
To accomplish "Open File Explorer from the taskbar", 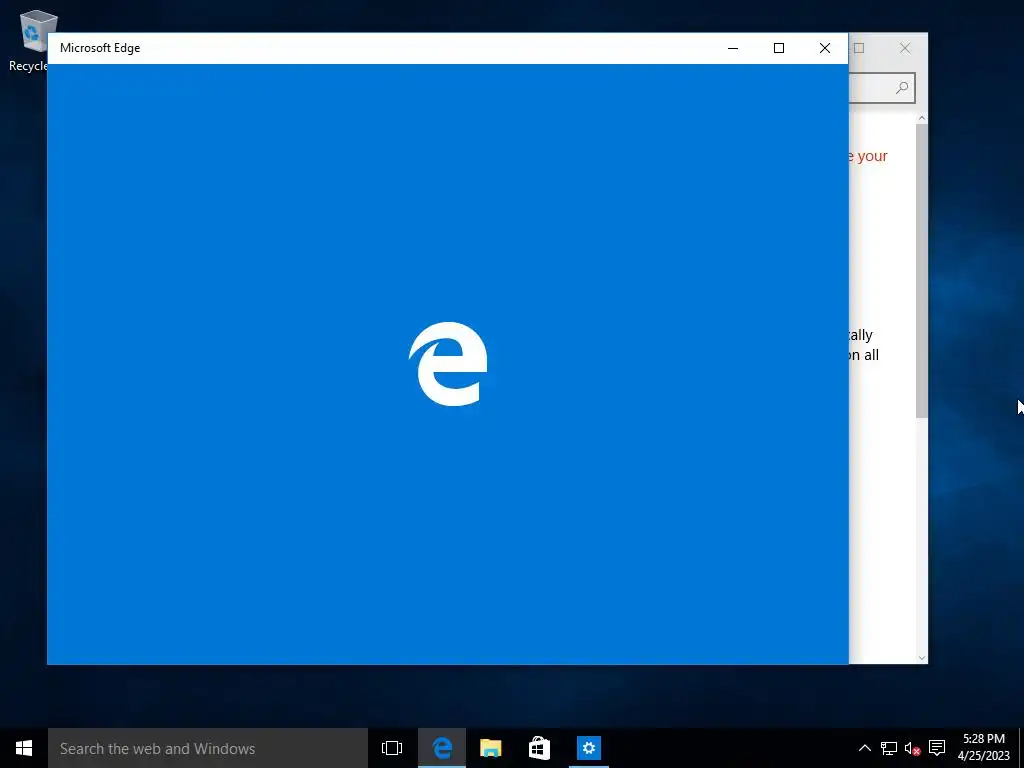I will coord(490,748).
